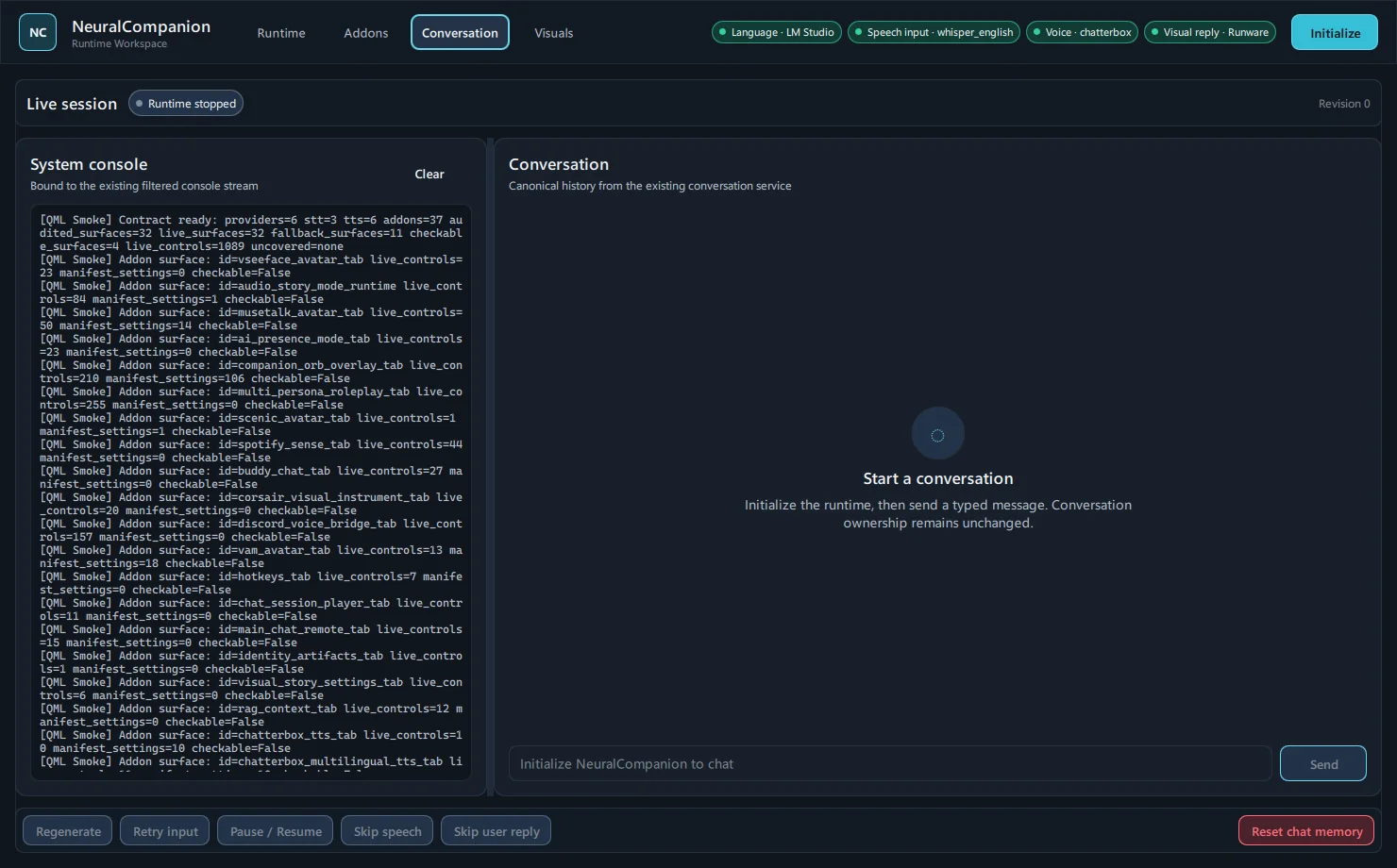1397x868 pixels.
Task: Switch to the Visuals tab
Action: (554, 33)
